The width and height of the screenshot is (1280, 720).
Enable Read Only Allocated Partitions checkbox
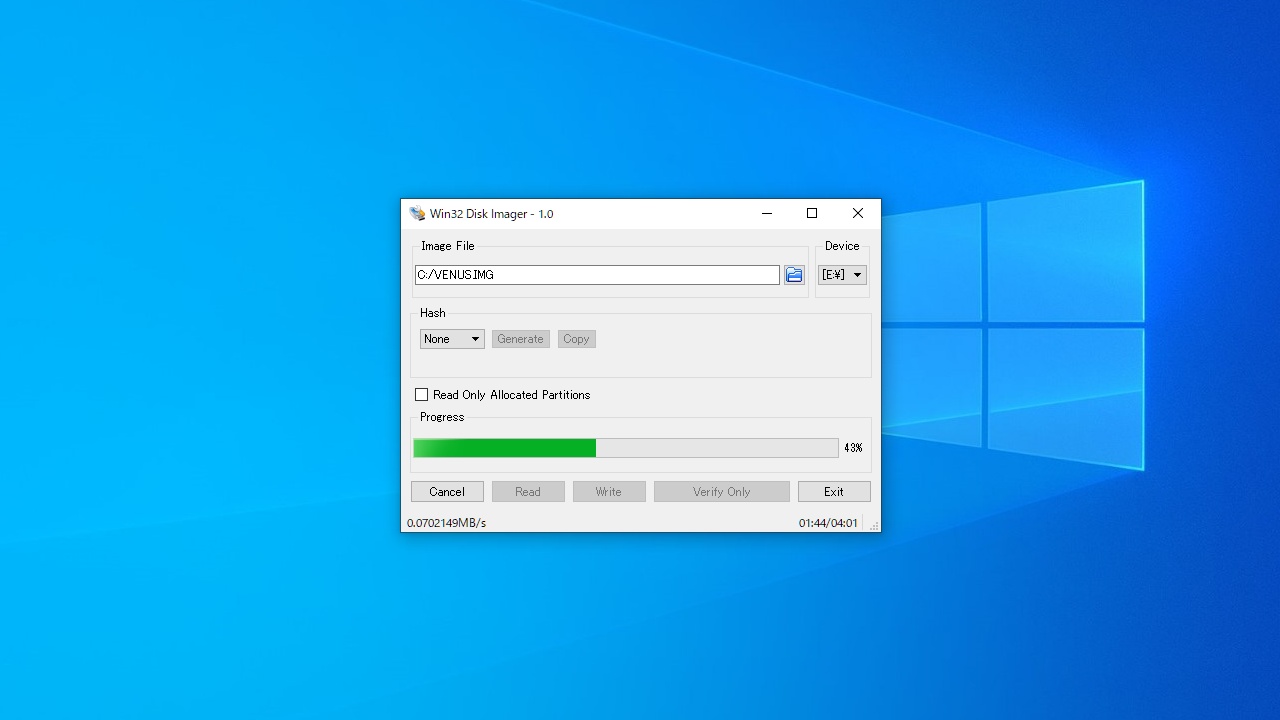coord(421,395)
